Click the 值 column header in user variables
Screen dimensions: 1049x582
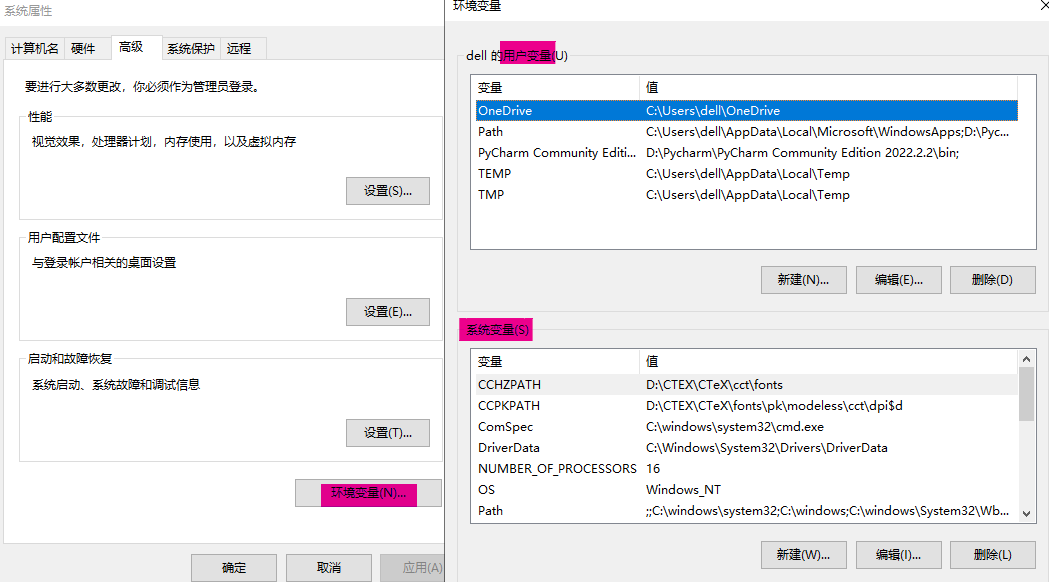point(829,88)
